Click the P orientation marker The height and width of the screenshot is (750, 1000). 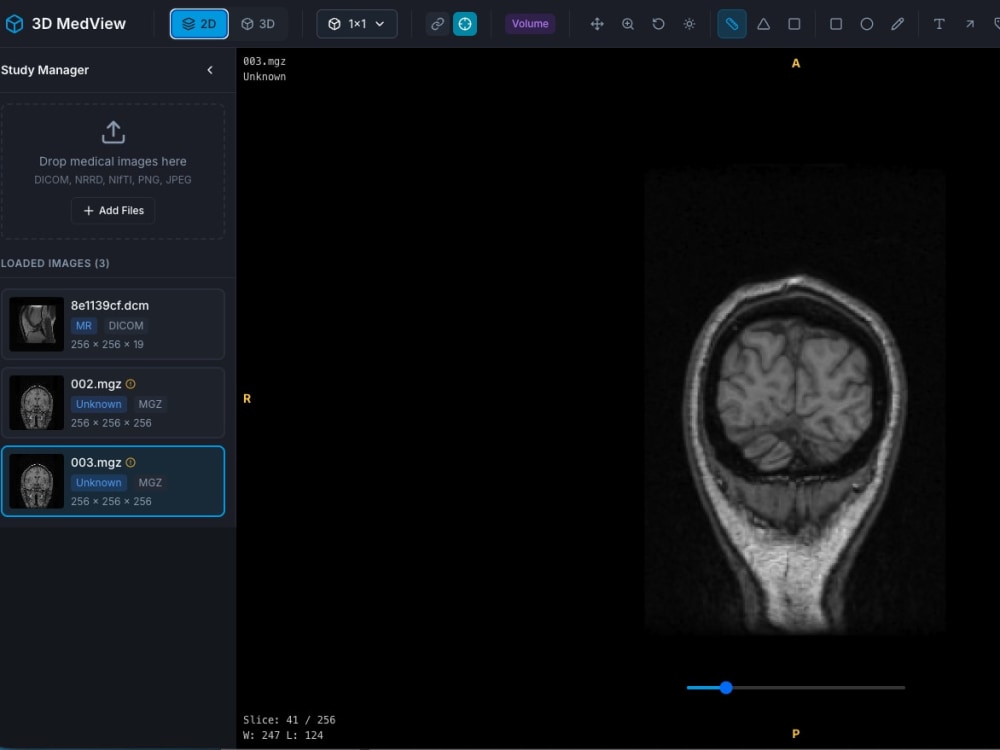click(796, 733)
